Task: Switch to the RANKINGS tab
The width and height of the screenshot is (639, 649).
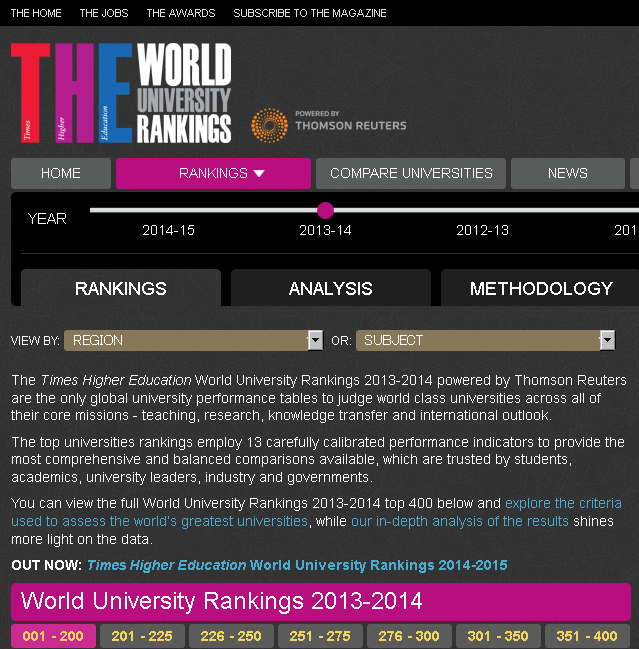Action: coord(121,288)
